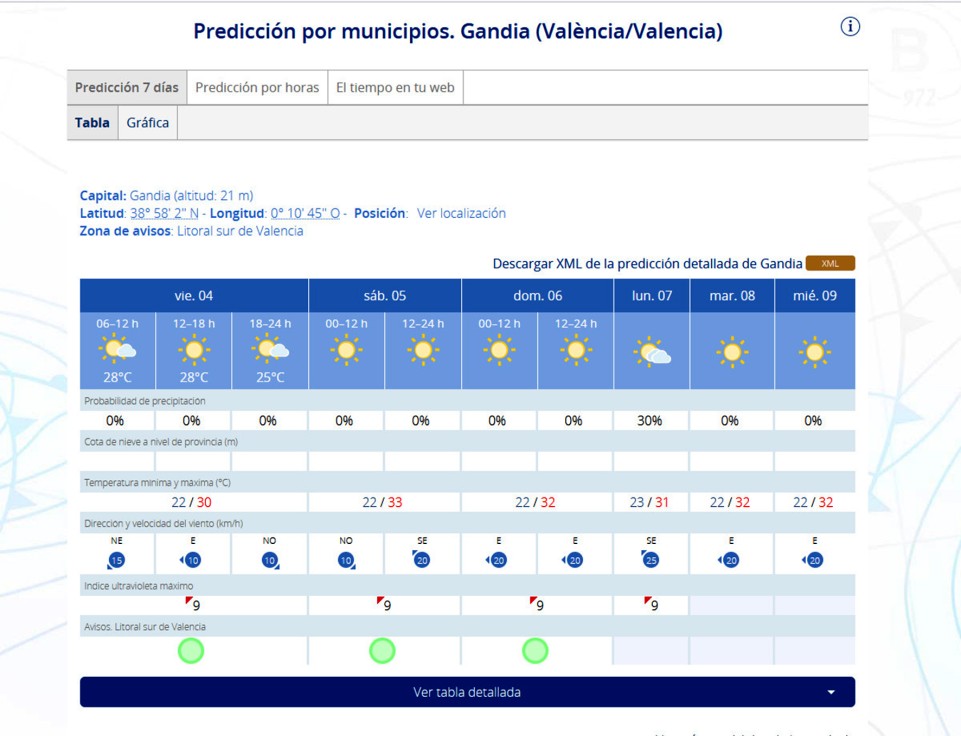Click dropdown arrow on Ver tabla detallada
Screen dimensions: 961x736
pos(831,692)
